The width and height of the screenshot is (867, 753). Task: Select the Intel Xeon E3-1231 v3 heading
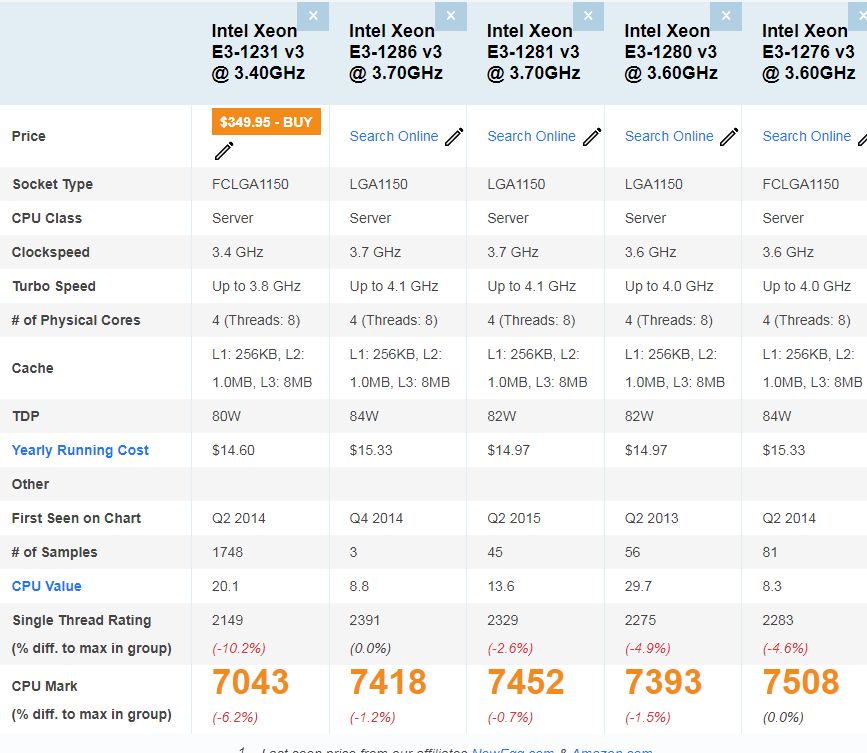click(x=258, y=52)
